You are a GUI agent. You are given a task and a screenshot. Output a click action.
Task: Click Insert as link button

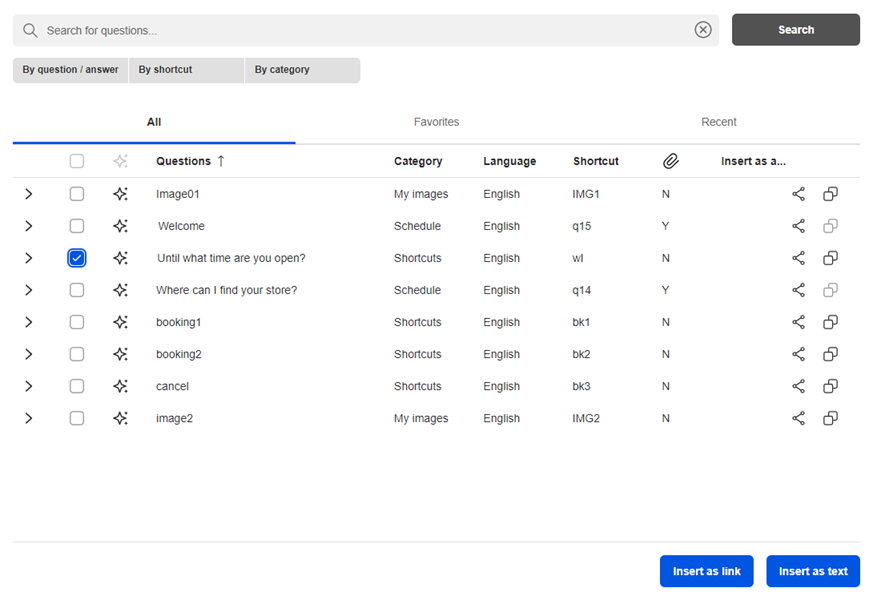click(707, 571)
